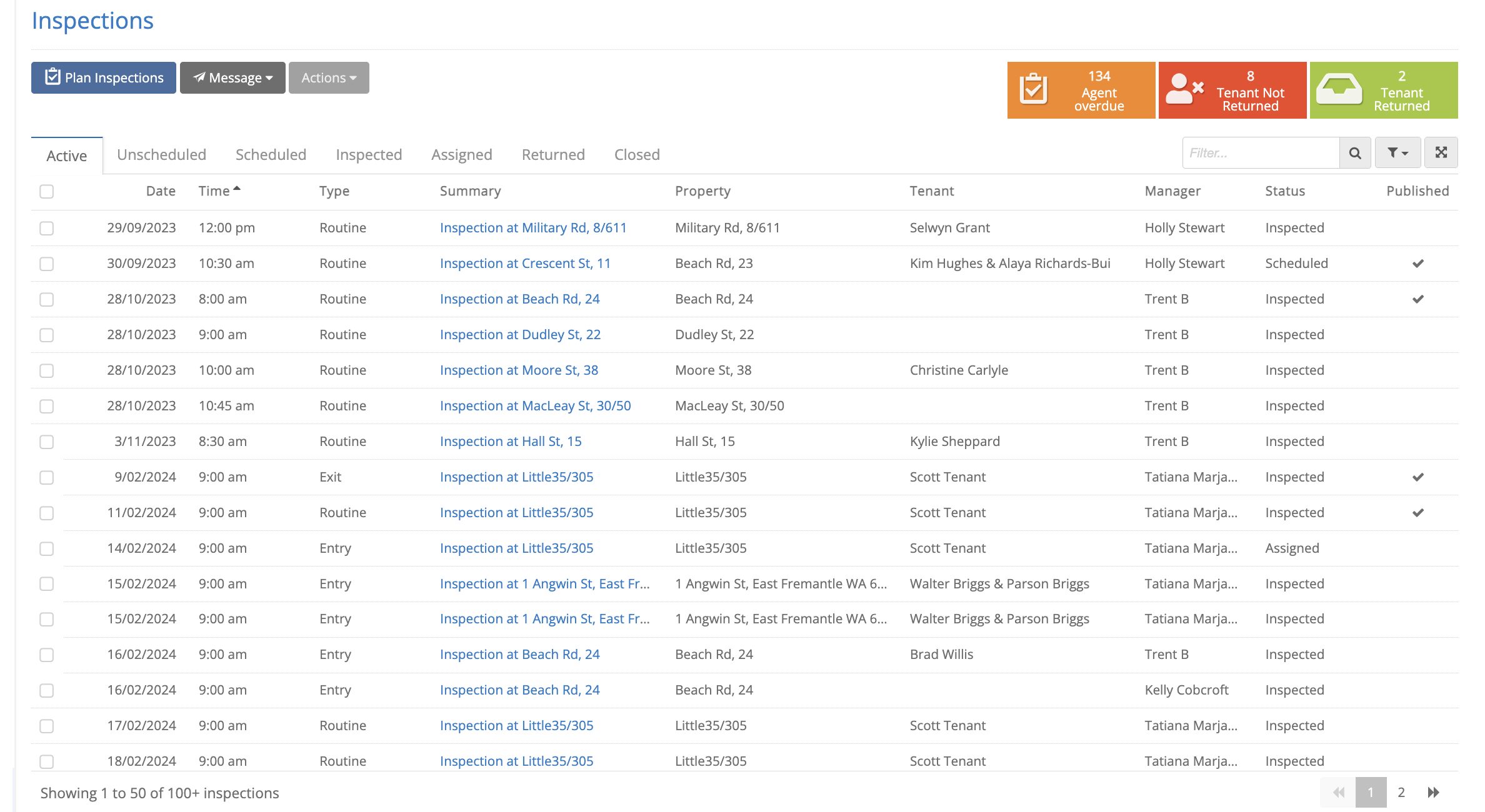Open Inspection at Hall St, 15 link

click(511, 442)
